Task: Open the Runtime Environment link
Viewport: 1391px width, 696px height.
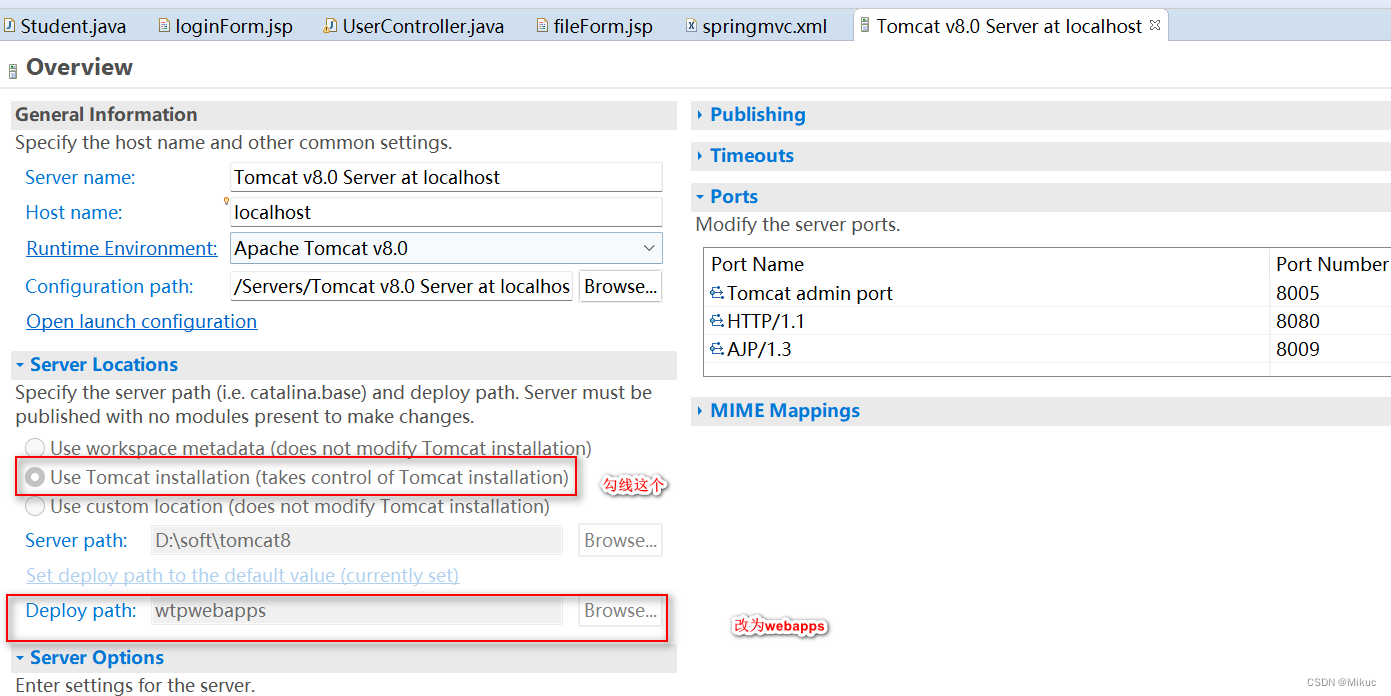Action: pyautogui.click(x=121, y=248)
